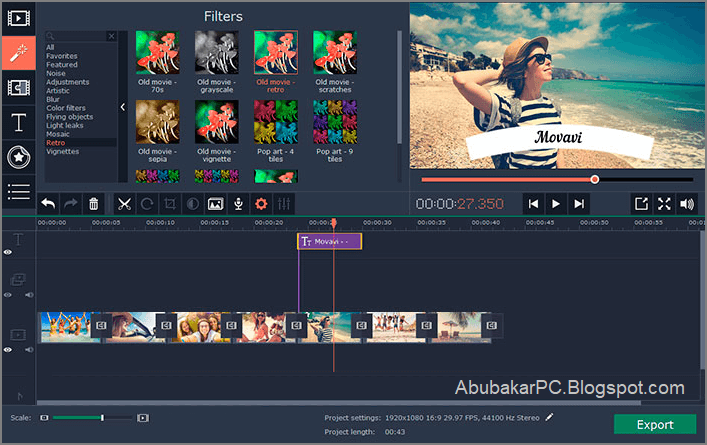Select the Light leaks category

pos(64,125)
